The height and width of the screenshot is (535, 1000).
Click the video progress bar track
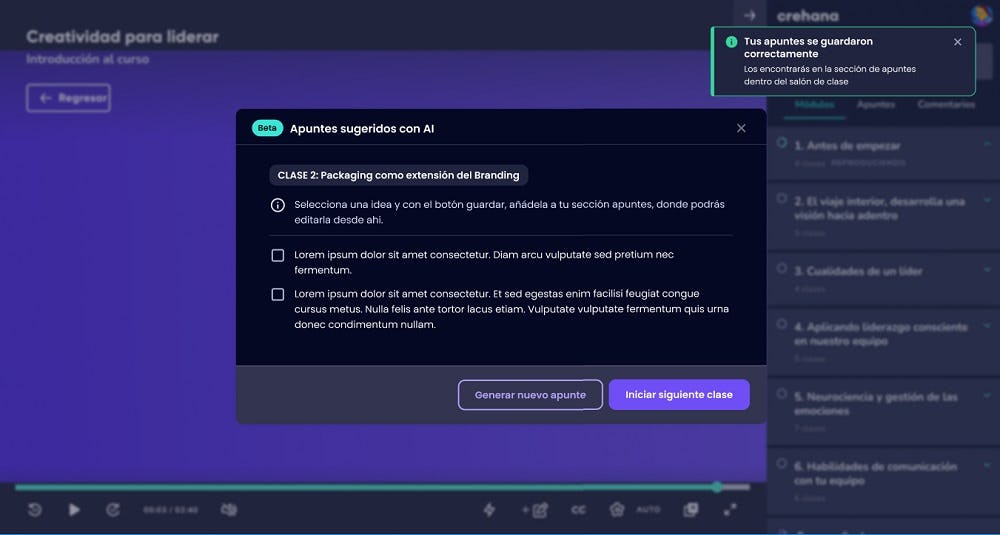(x=381, y=487)
